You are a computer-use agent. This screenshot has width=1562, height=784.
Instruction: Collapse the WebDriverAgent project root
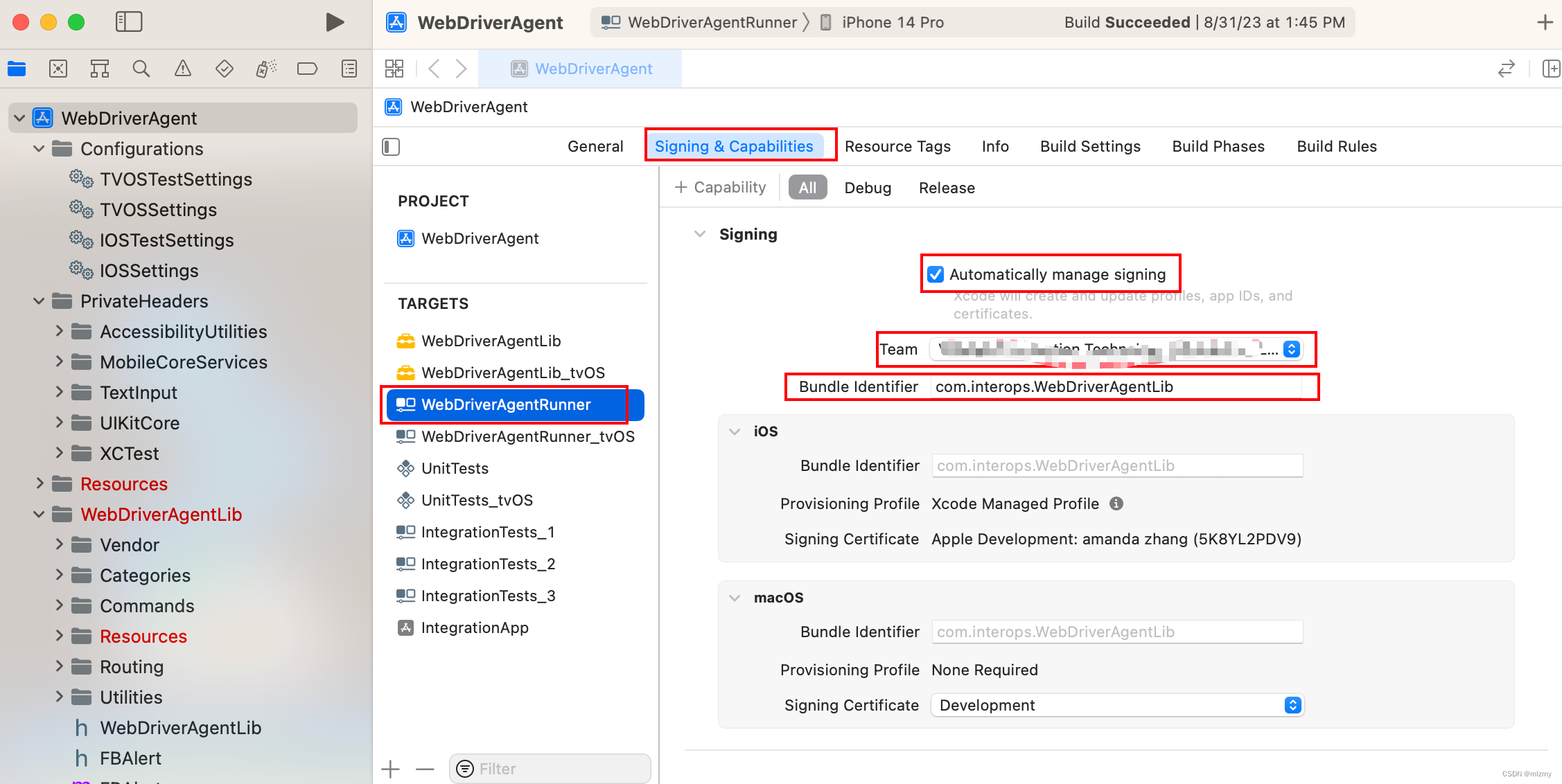(19, 118)
